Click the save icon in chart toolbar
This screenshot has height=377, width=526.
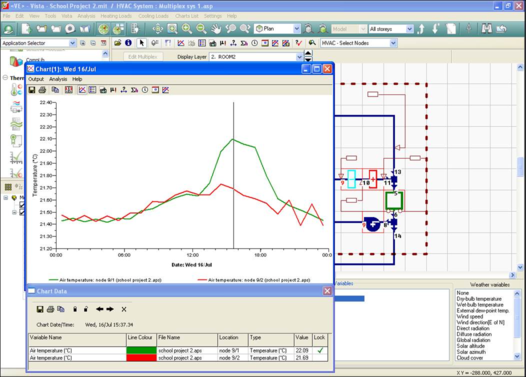(32, 90)
